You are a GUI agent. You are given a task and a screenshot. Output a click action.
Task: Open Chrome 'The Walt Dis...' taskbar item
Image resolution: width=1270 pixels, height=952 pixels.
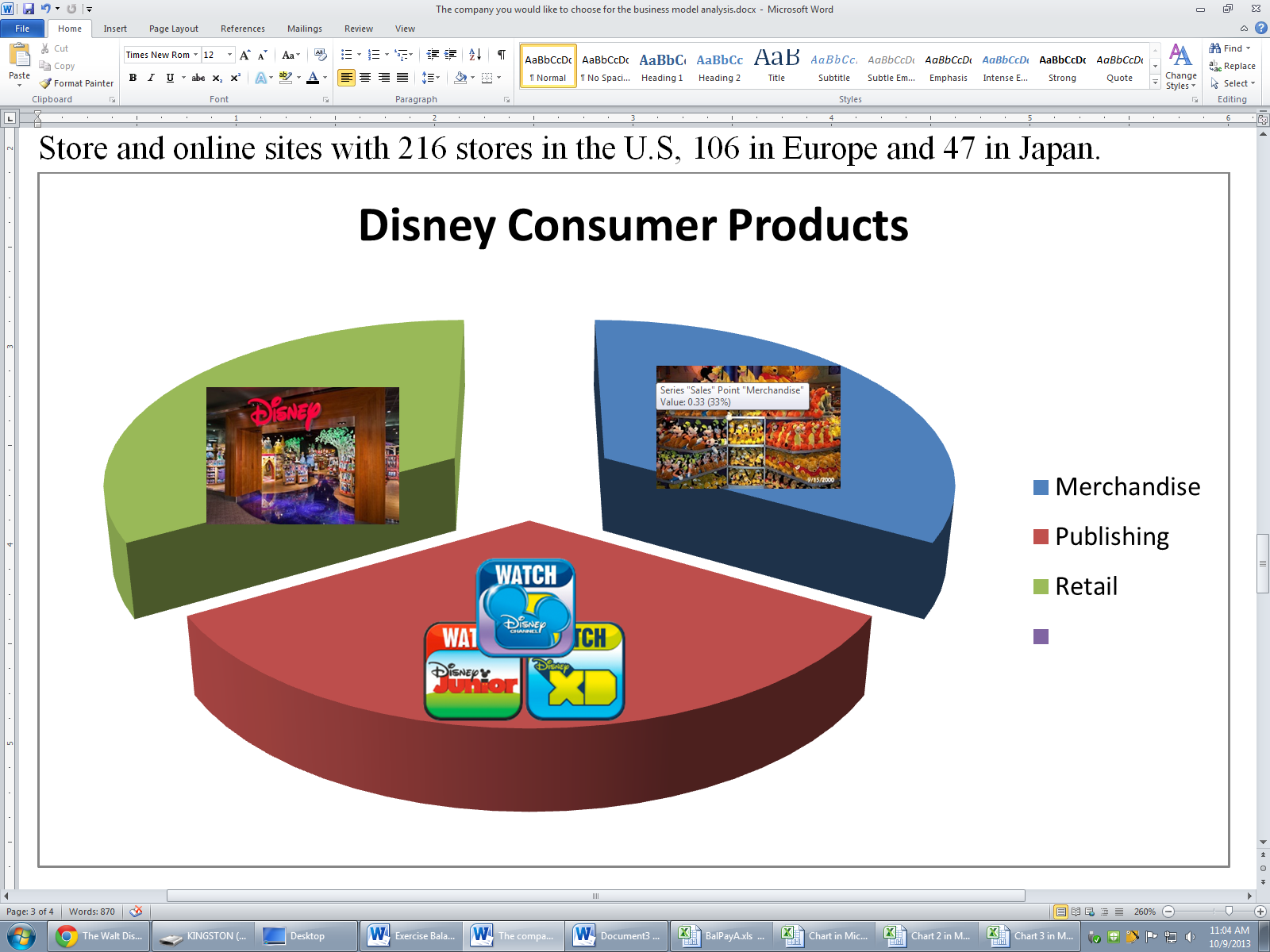(100, 936)
